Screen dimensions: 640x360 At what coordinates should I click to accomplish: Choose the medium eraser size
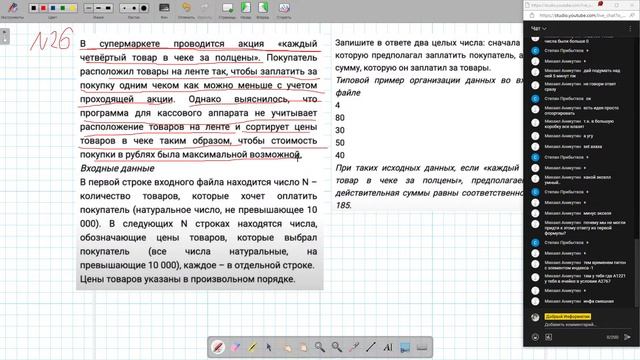tap(134, 8)
